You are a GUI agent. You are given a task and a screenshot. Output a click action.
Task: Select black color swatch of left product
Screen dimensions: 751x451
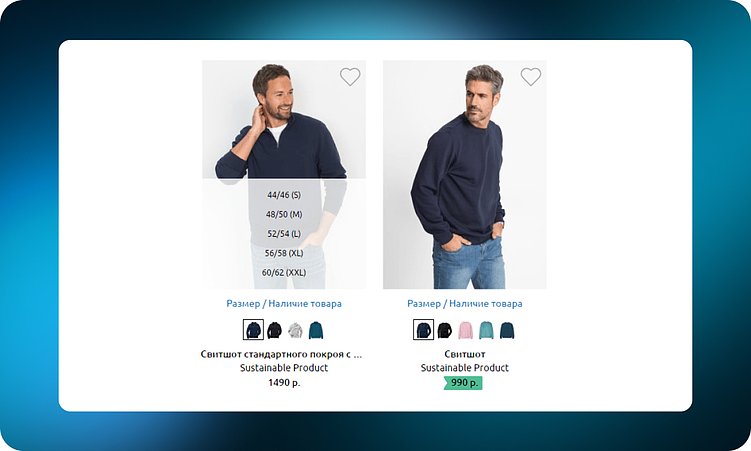click(x=274, y=330)
